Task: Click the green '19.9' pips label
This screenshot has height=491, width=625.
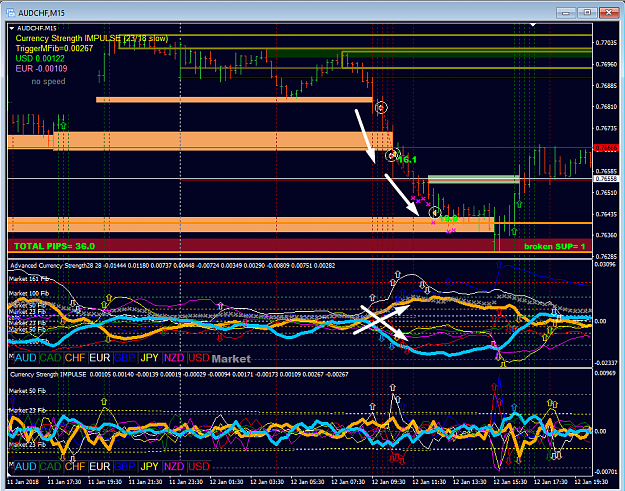Action: click(448, 218)
